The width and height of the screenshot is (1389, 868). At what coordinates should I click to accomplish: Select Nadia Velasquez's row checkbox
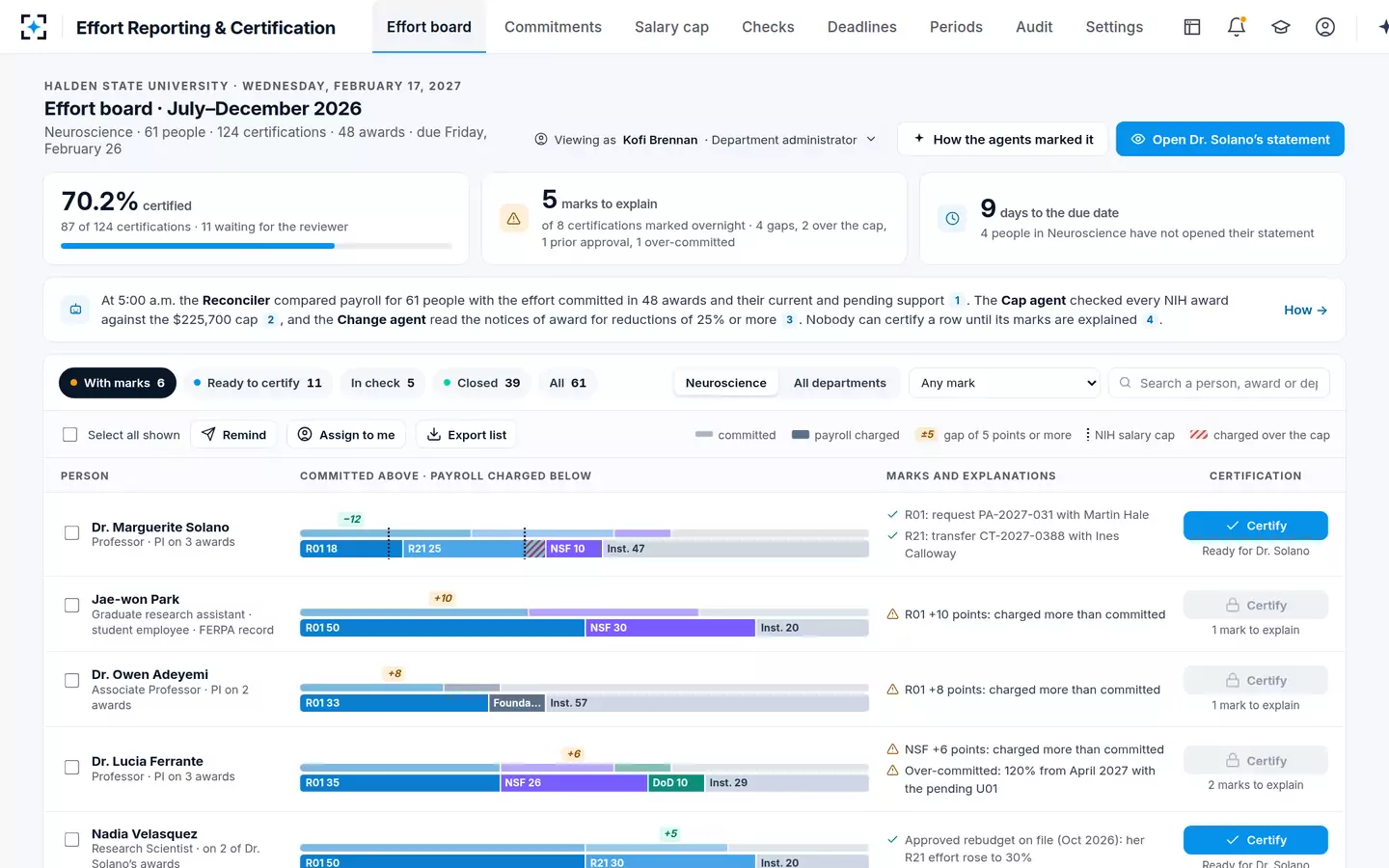tap(71, 839)
